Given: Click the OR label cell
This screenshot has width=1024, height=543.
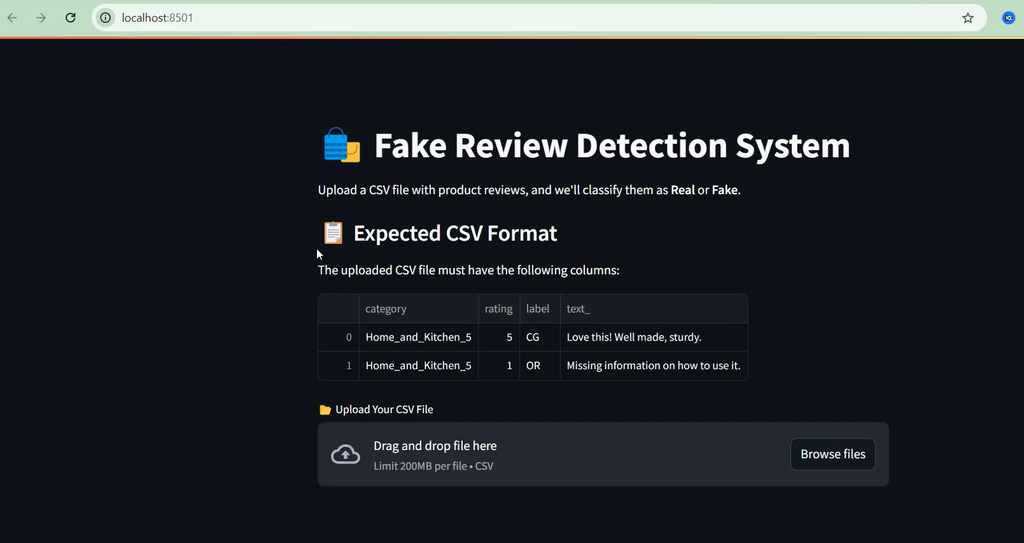Looking at the screenshot, I should pos(539,365).
